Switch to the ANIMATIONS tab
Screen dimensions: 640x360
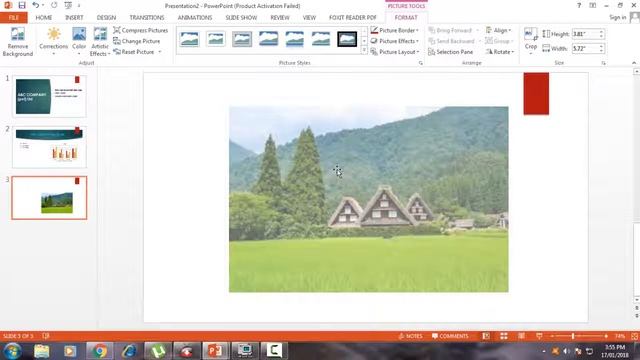pos(195,18)
